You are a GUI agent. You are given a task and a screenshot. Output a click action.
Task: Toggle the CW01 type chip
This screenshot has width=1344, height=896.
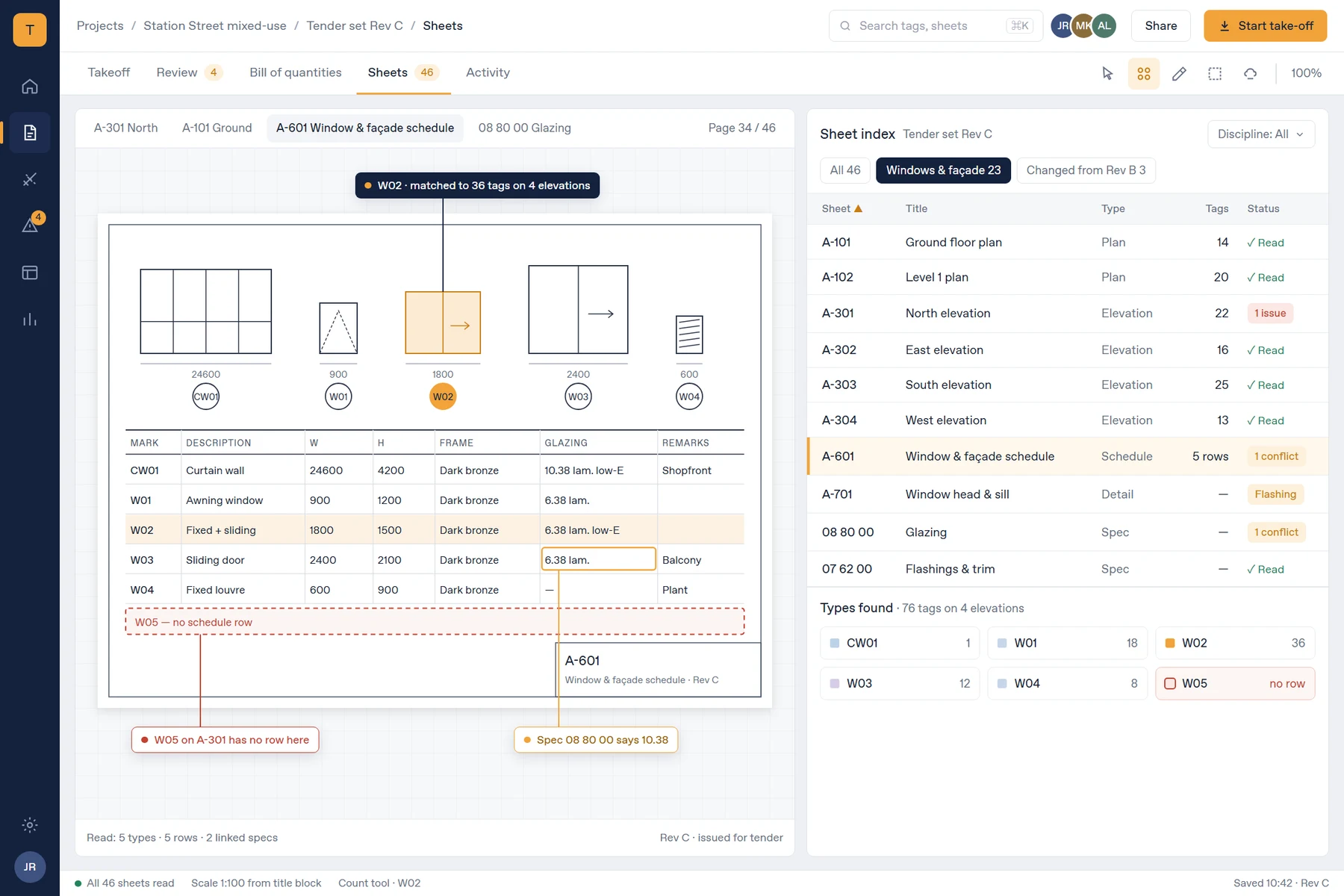[900, 643]
